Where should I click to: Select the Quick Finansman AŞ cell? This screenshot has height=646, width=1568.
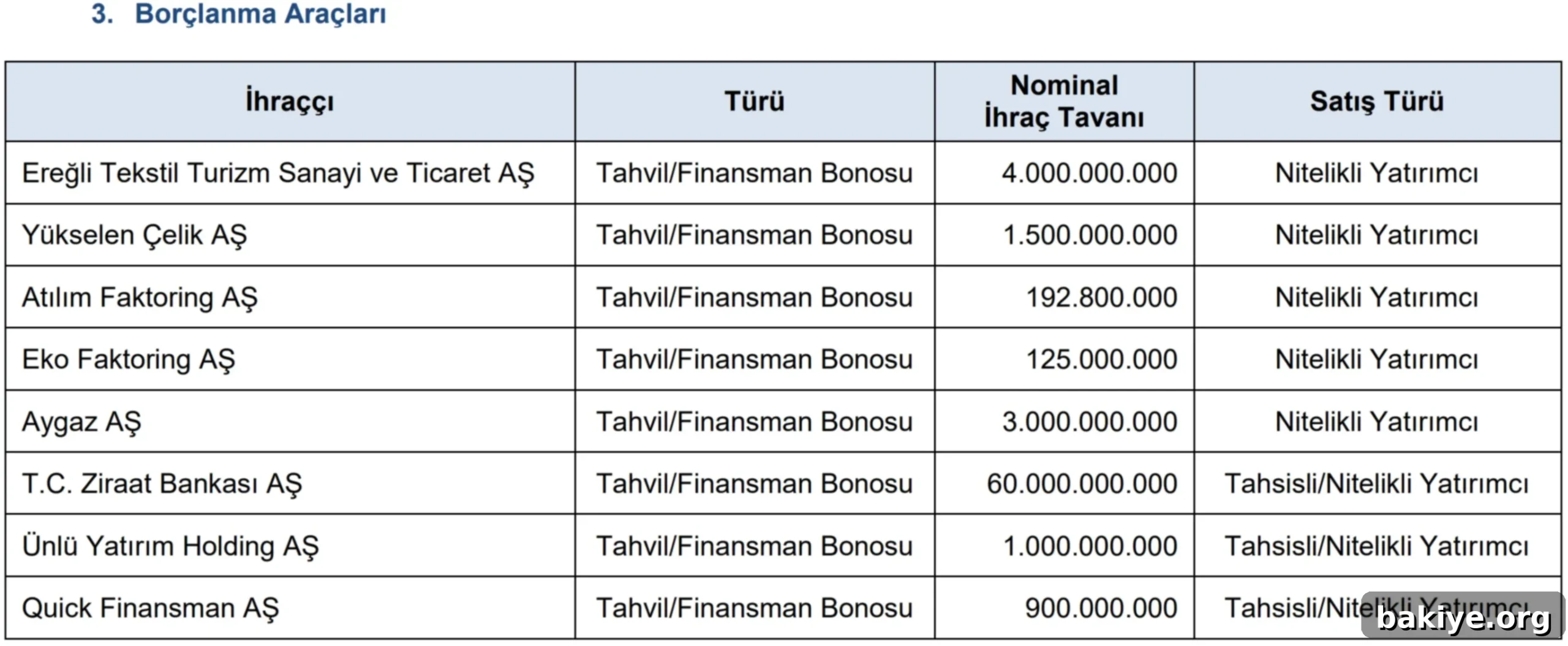pos(290,608)
